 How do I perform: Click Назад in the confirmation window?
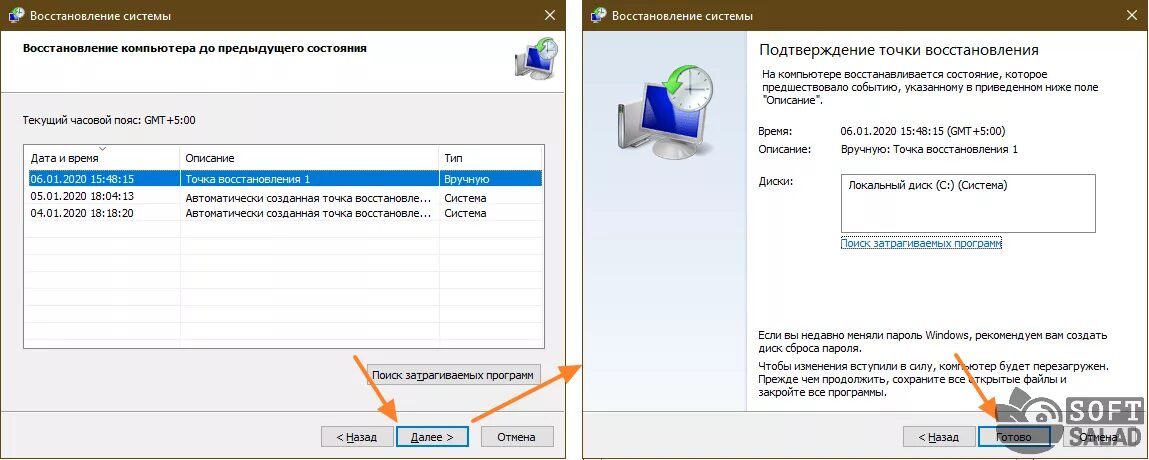point(939,437)
